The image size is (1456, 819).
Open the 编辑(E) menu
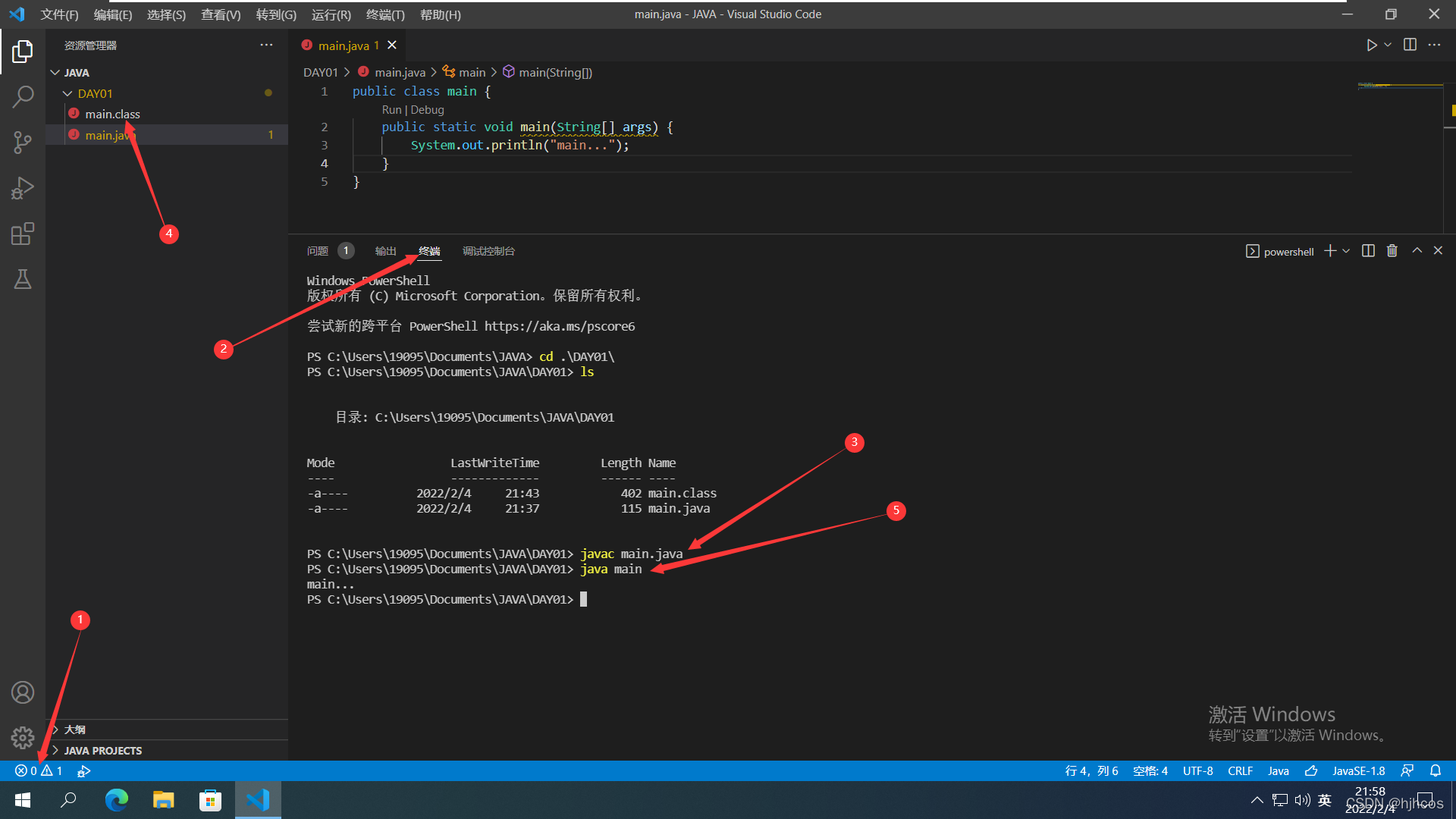pyautogui.click(x=112, y=14)
